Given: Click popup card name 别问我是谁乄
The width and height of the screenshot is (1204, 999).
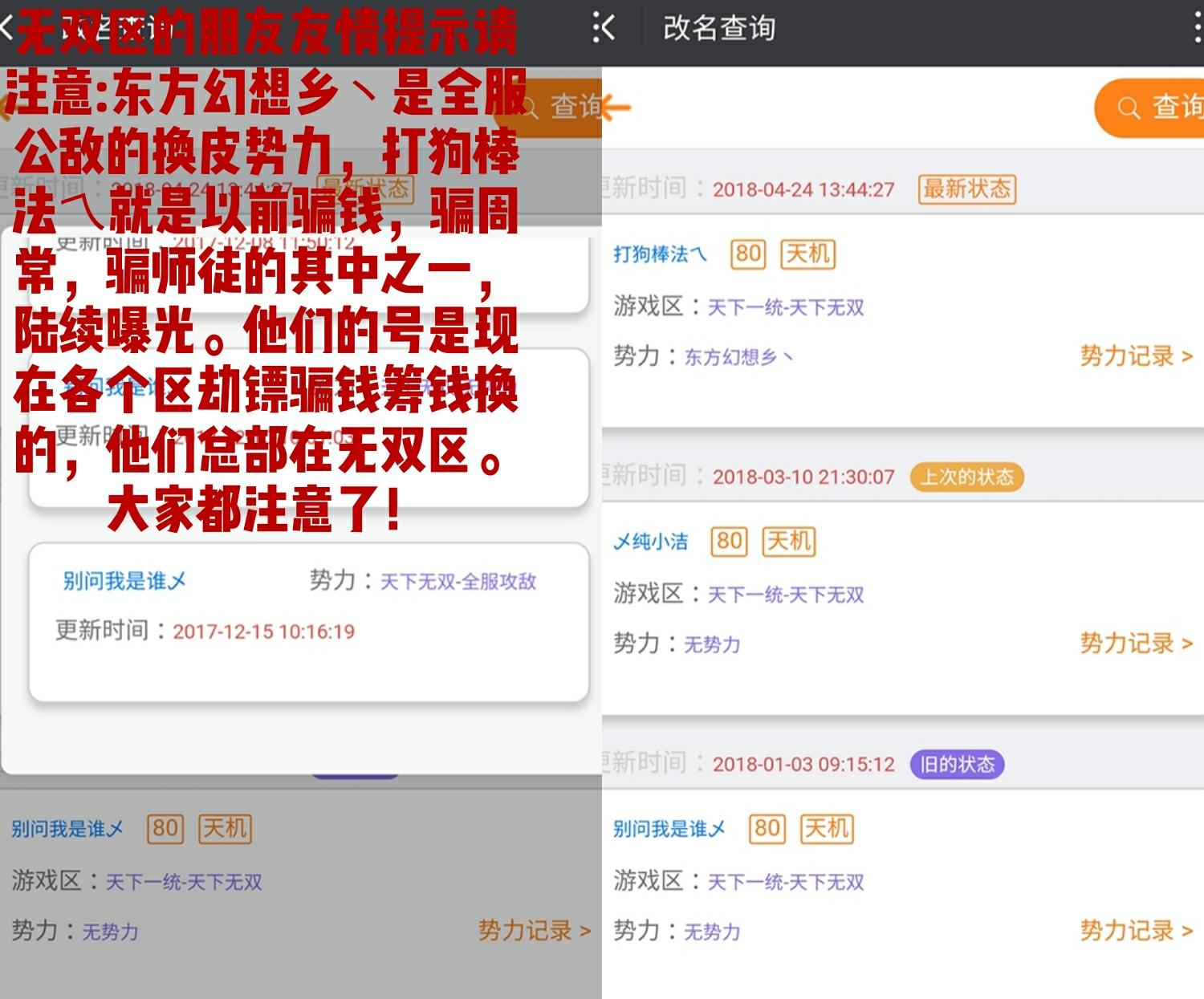Looking at the screenshot, I should tap(124, 581).
